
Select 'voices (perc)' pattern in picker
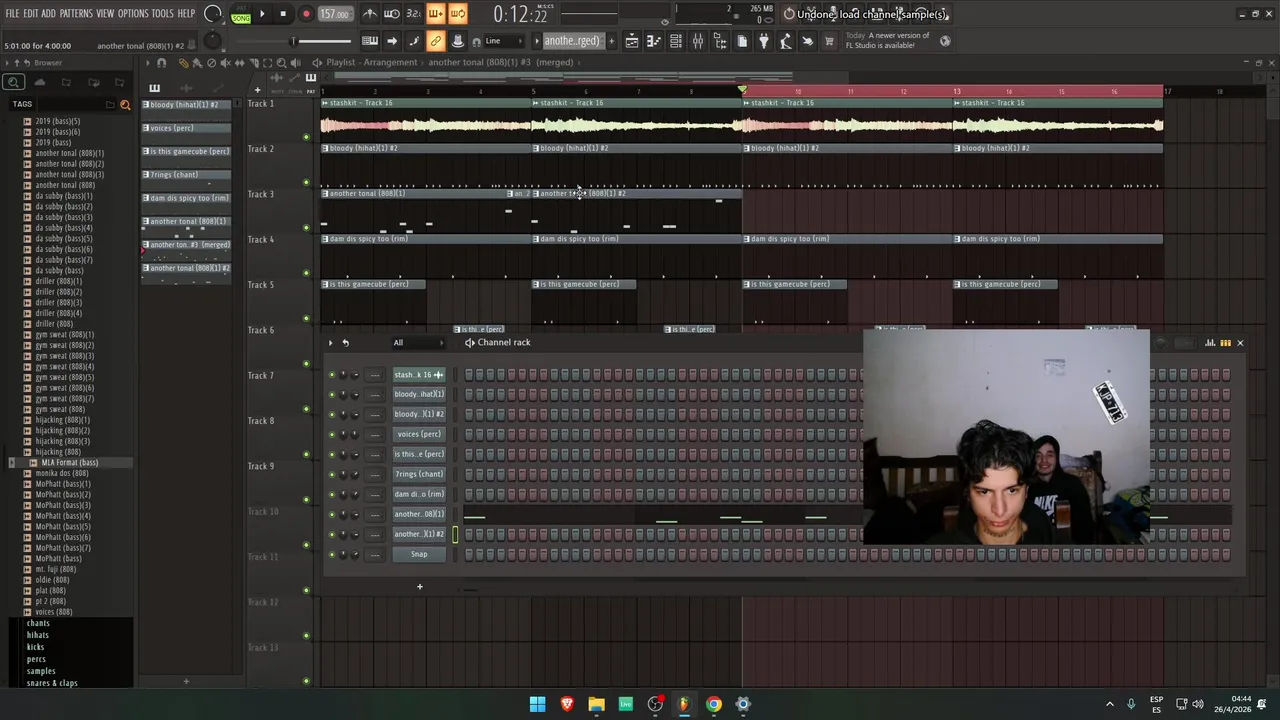tap(187, 128)
